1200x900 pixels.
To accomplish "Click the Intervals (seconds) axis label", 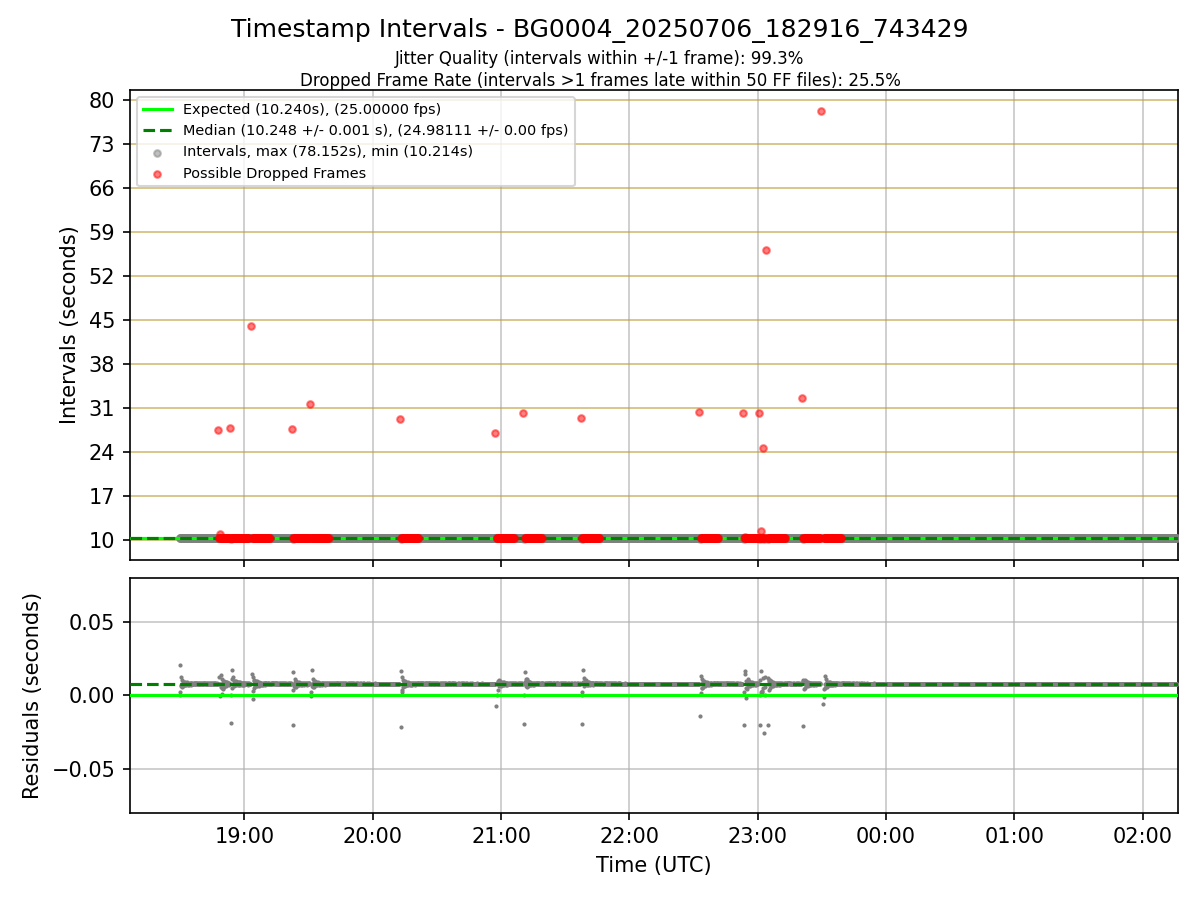I will (x=68, y=325).
